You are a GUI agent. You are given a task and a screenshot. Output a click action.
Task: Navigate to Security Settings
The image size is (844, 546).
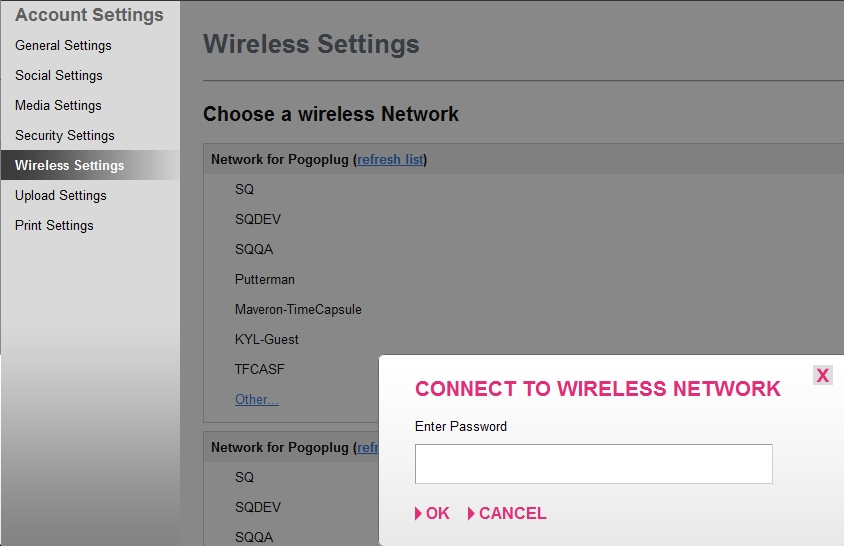tap(65, 135)
